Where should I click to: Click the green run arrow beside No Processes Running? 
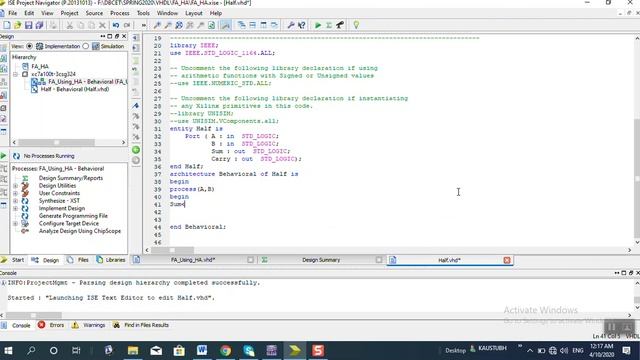[4, 156]
